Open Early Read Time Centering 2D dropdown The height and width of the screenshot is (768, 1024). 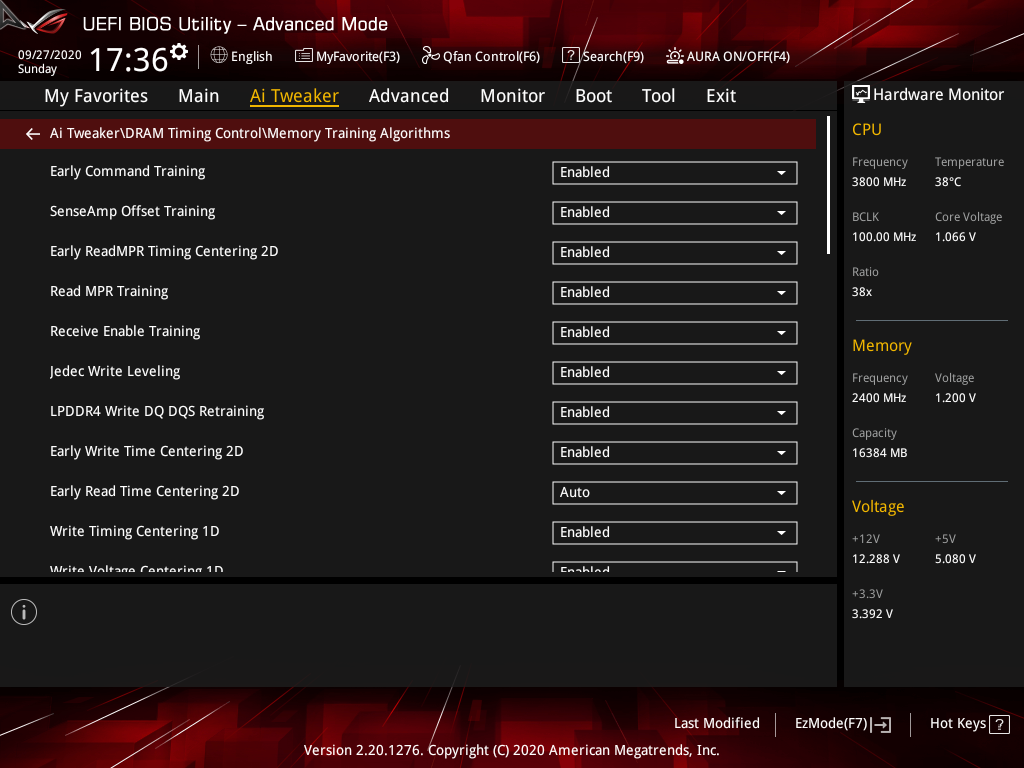click(x=675, y=493)
